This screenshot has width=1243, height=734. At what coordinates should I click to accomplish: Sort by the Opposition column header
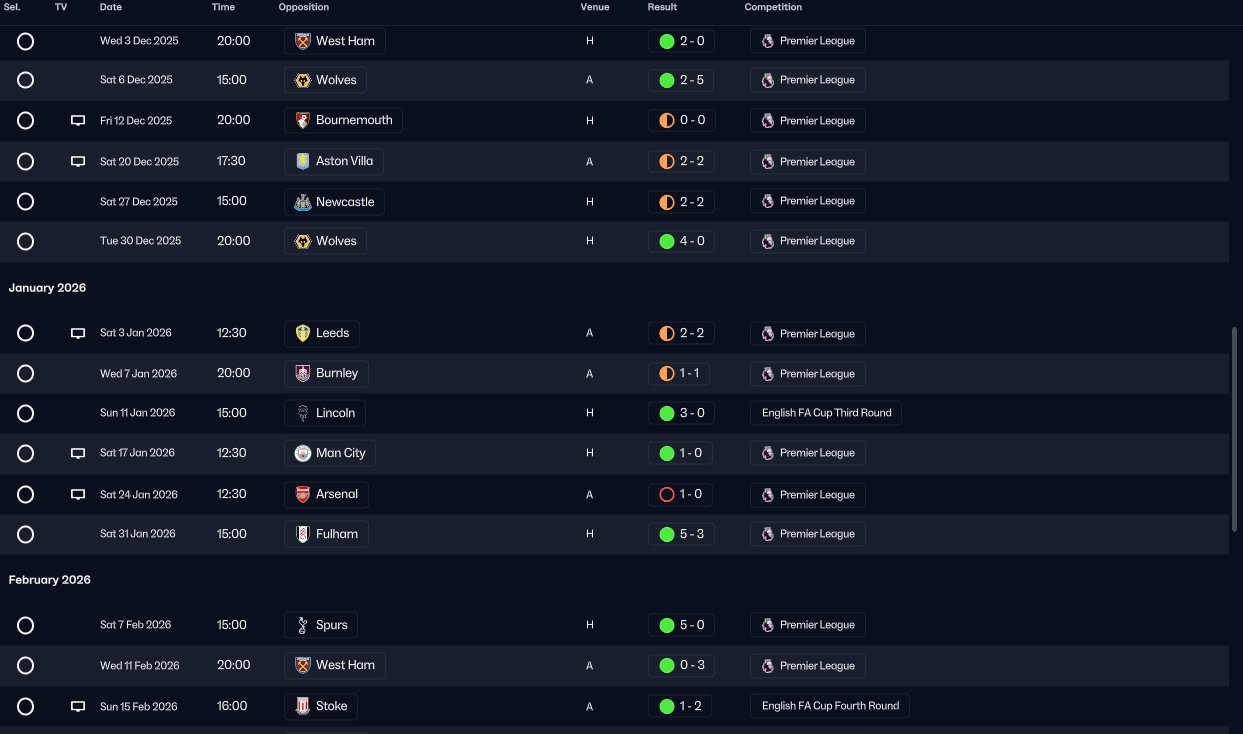pyautogui.click(x=304, y=7)
